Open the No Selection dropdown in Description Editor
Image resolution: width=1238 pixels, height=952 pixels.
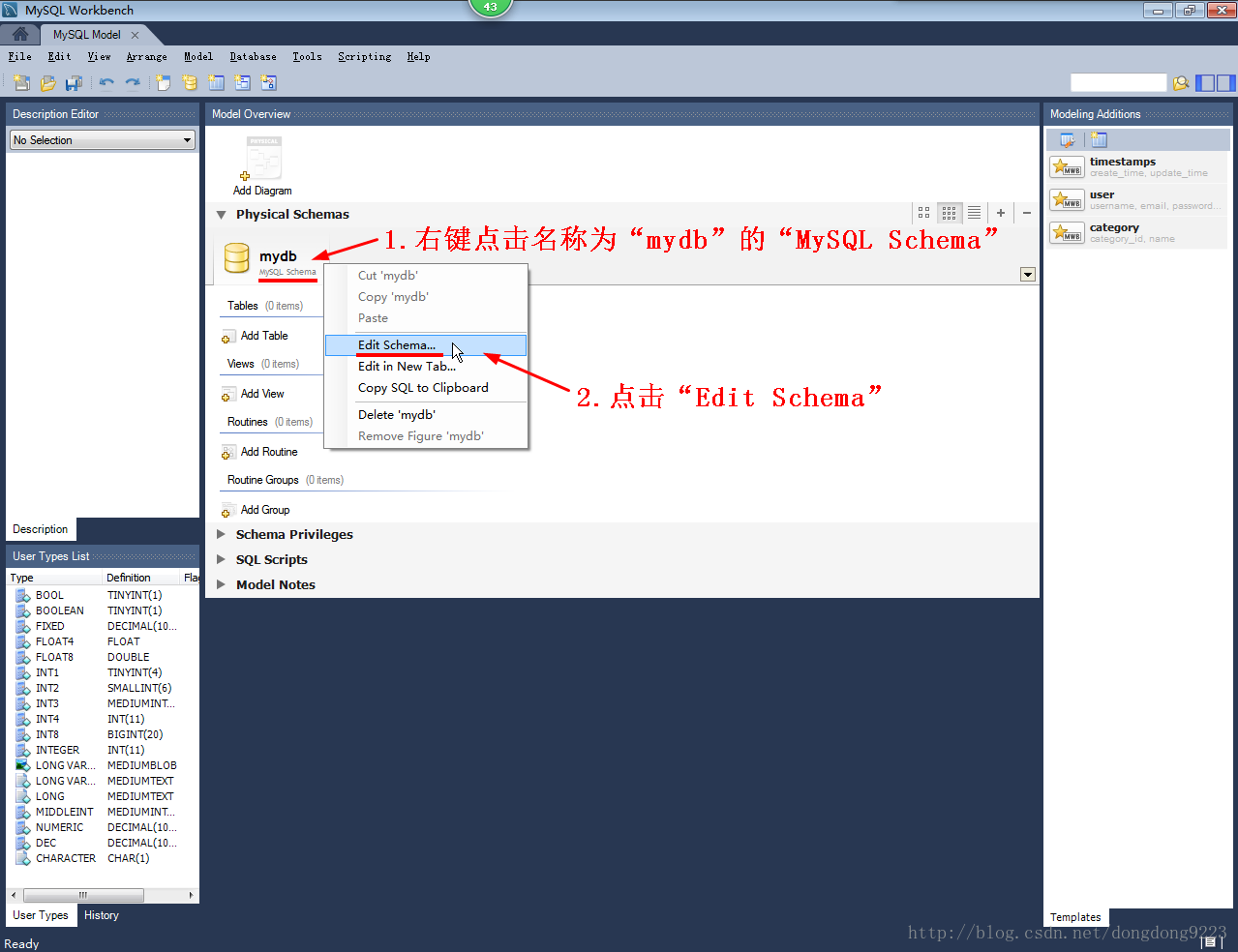pyautogui.click(x=103, y=140)
